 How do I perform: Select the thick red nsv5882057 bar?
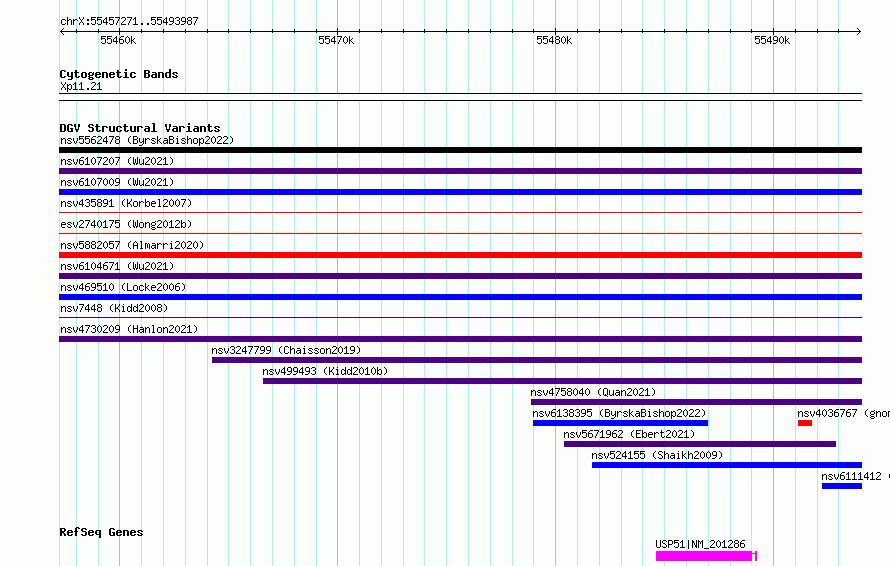pos(460,255)
